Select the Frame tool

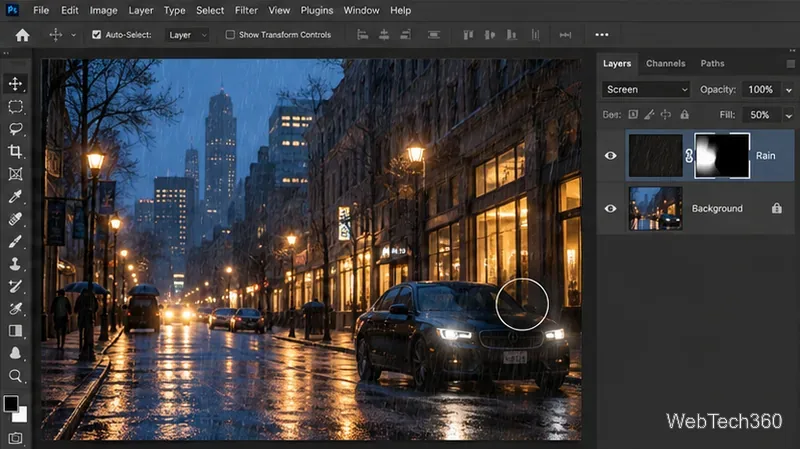[x=15, y=173]
